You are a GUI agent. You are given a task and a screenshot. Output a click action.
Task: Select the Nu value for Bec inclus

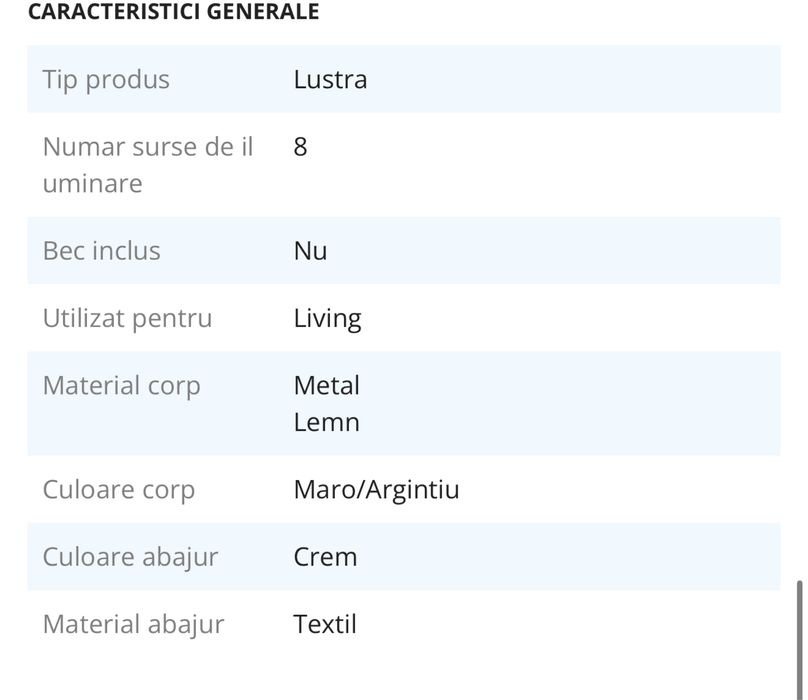pyautogui.click(x=310, y=251)
